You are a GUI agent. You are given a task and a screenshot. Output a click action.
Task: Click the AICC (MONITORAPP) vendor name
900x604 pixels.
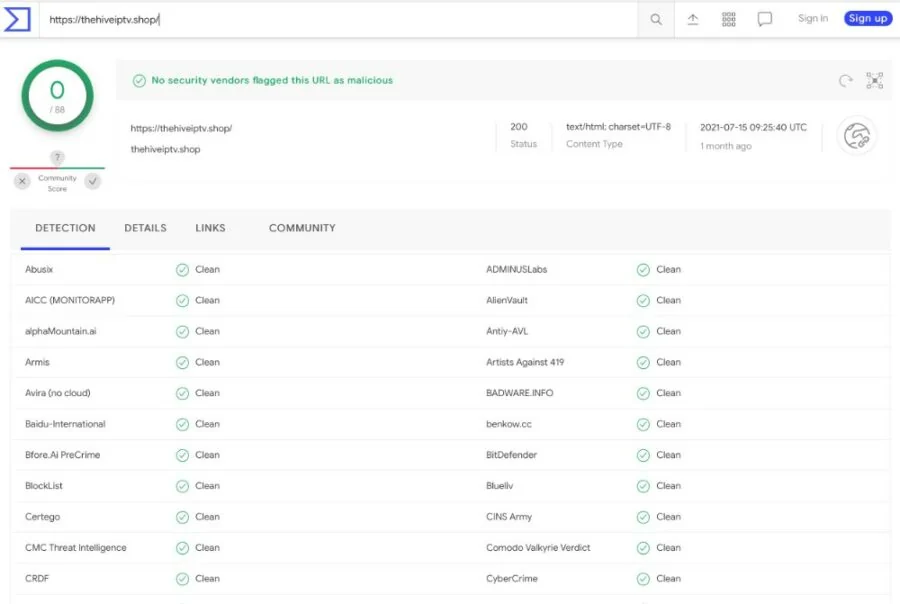(x=70, y=300)
